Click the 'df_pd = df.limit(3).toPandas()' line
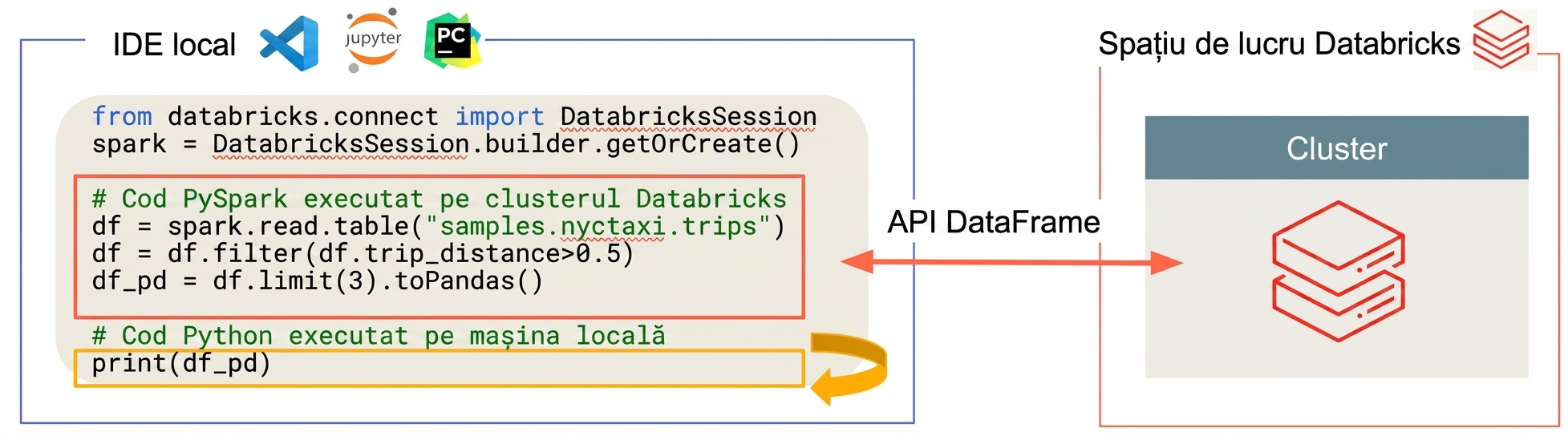Screen dimensions: 1568x436 (318, 281)
